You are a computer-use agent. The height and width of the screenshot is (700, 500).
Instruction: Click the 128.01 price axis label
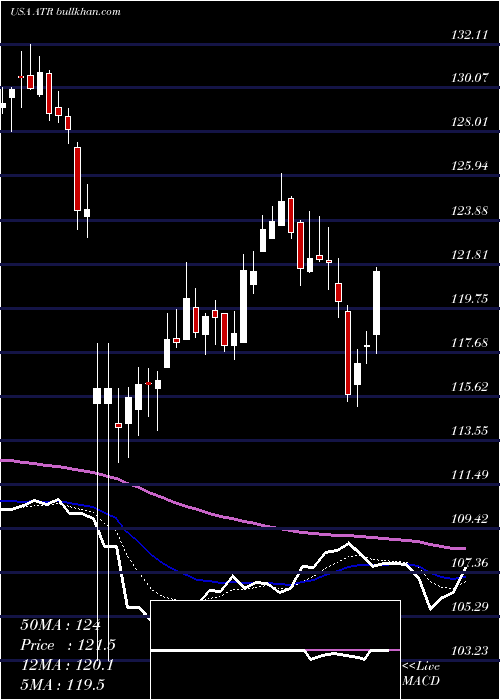pos(469,122)
